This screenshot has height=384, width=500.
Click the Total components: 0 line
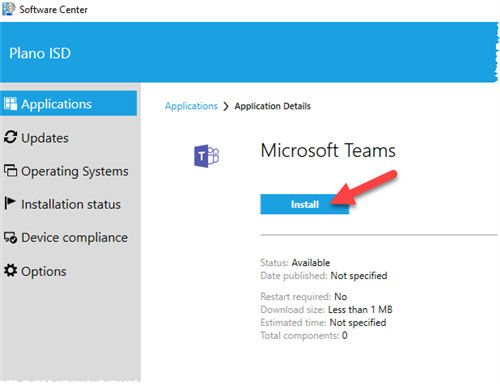[304, 335]
